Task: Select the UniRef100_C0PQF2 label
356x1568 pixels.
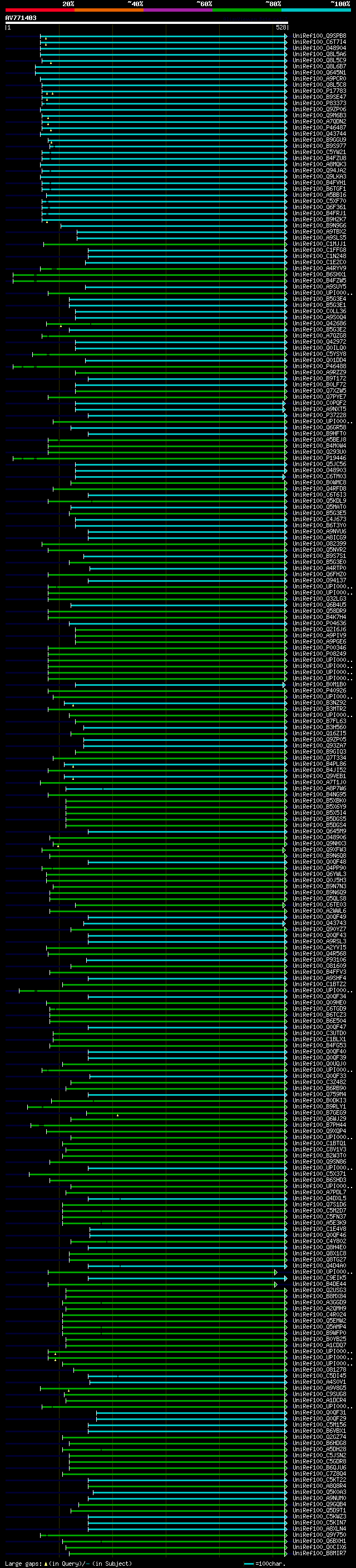Action: point(319,402)
